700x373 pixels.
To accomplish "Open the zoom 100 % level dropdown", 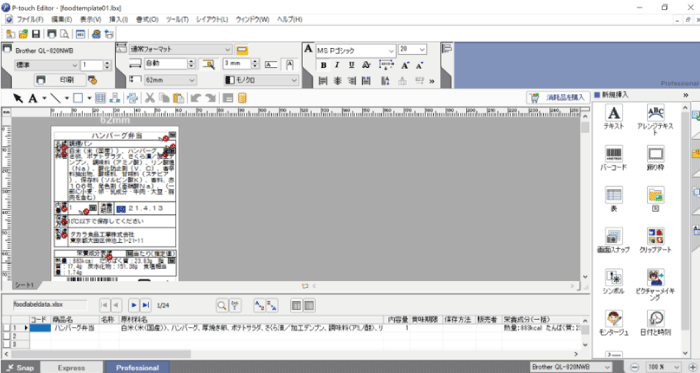I will (663, 367).
